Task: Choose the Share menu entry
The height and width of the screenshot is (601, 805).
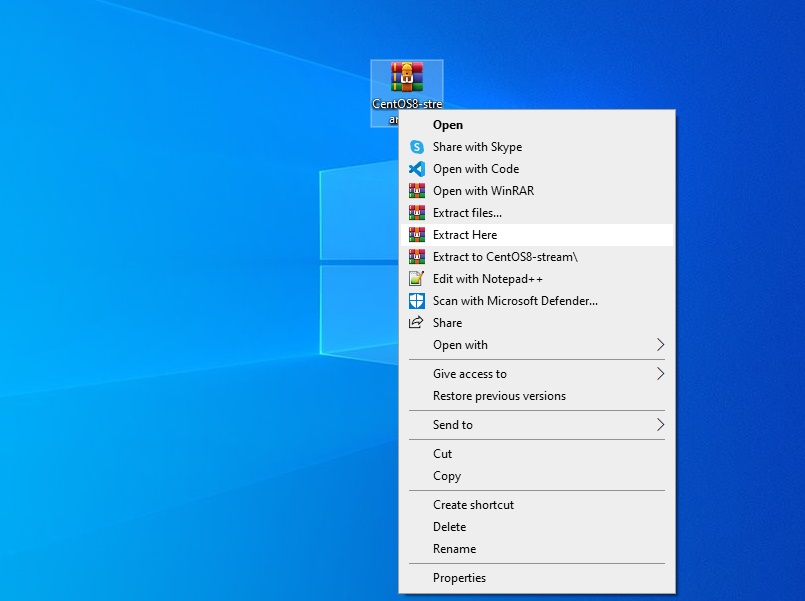Action: (536, 323)
